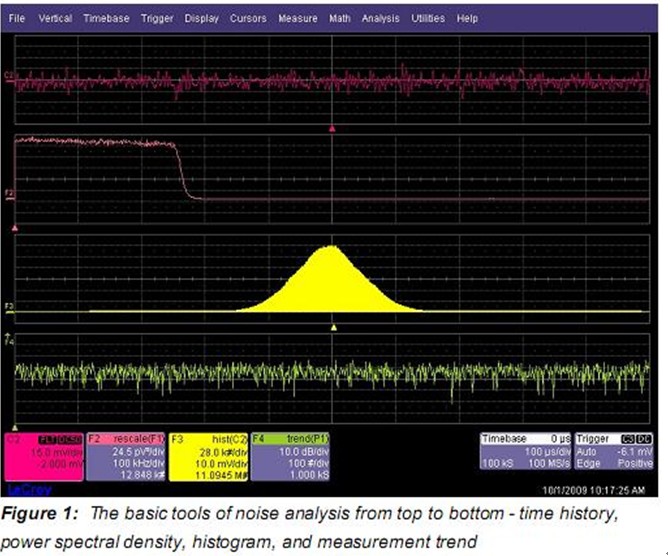The height and width of the screenshot is (556, 668).
Task: Open the Timebase menu
Action: pyautogui.click(x=106, y=19)
